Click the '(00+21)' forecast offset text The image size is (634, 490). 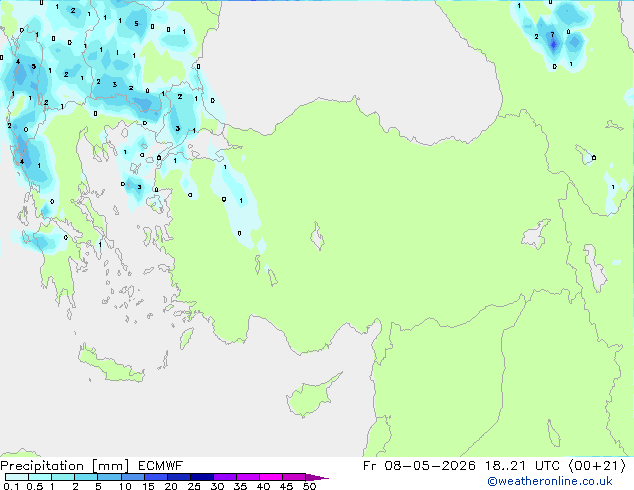597,466
